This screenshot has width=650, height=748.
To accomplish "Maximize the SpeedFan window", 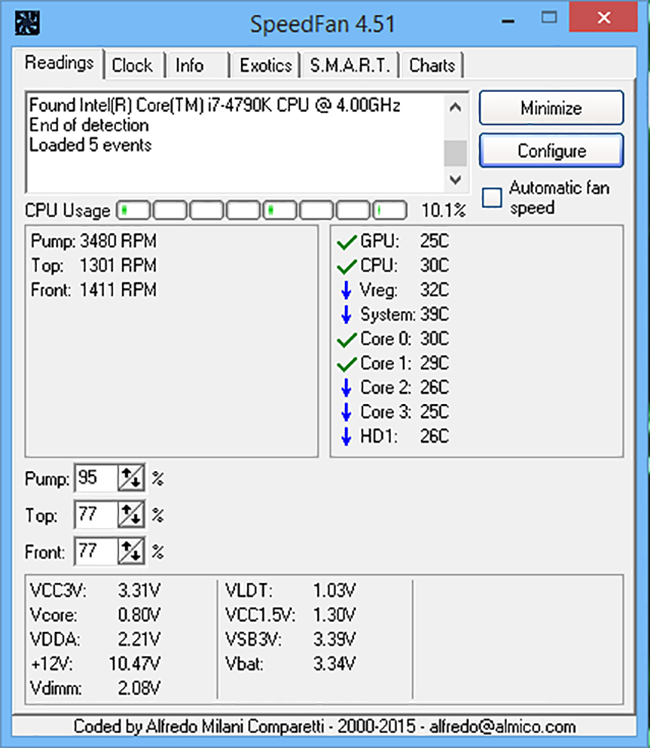I will click(x=549, y=18).
